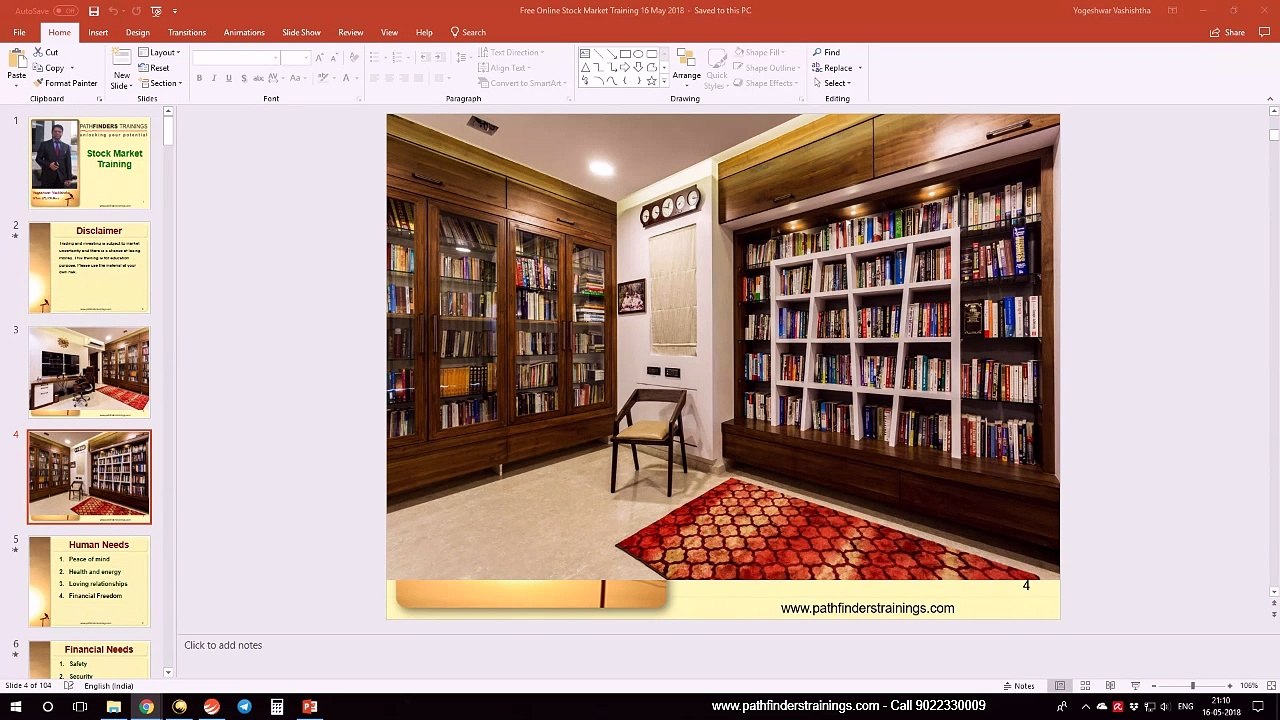The width and height of the screenshot is (1280, 720).
Task: Toggle Bold formatting
Action: [x=199, y=78]
